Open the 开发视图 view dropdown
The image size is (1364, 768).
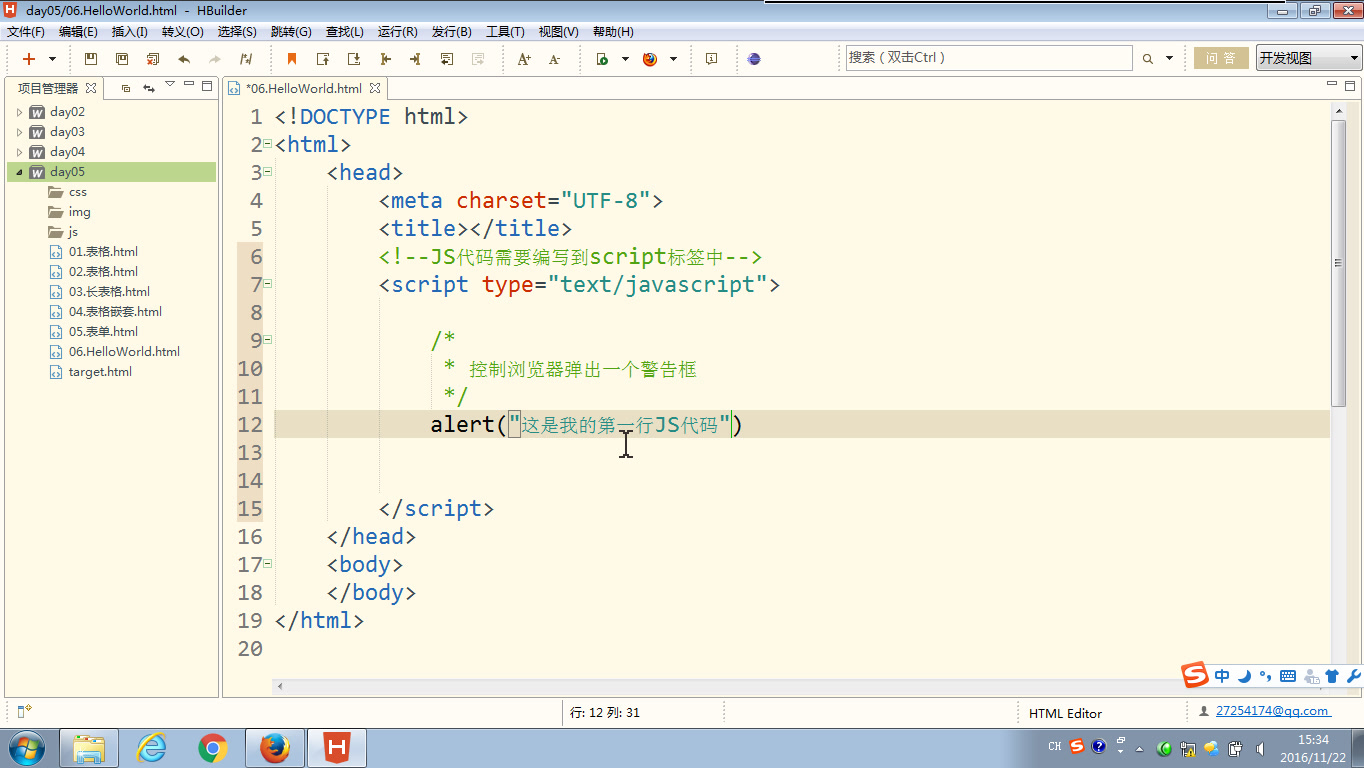(x=1308, y=58)
